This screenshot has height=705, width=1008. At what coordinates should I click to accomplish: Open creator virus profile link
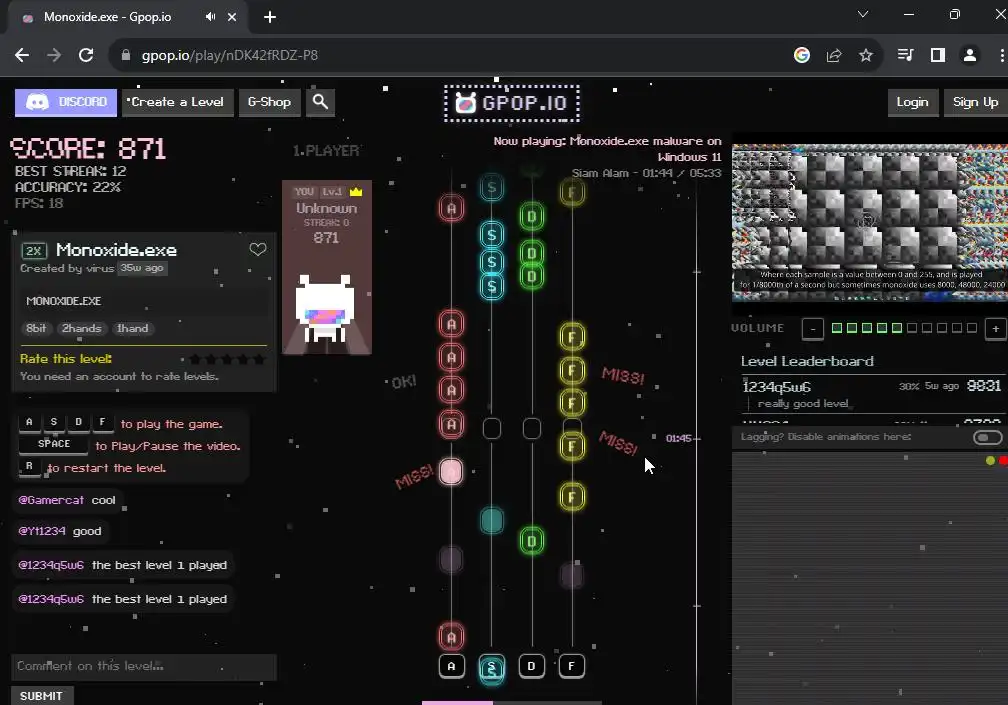click(x=102, y=268)
